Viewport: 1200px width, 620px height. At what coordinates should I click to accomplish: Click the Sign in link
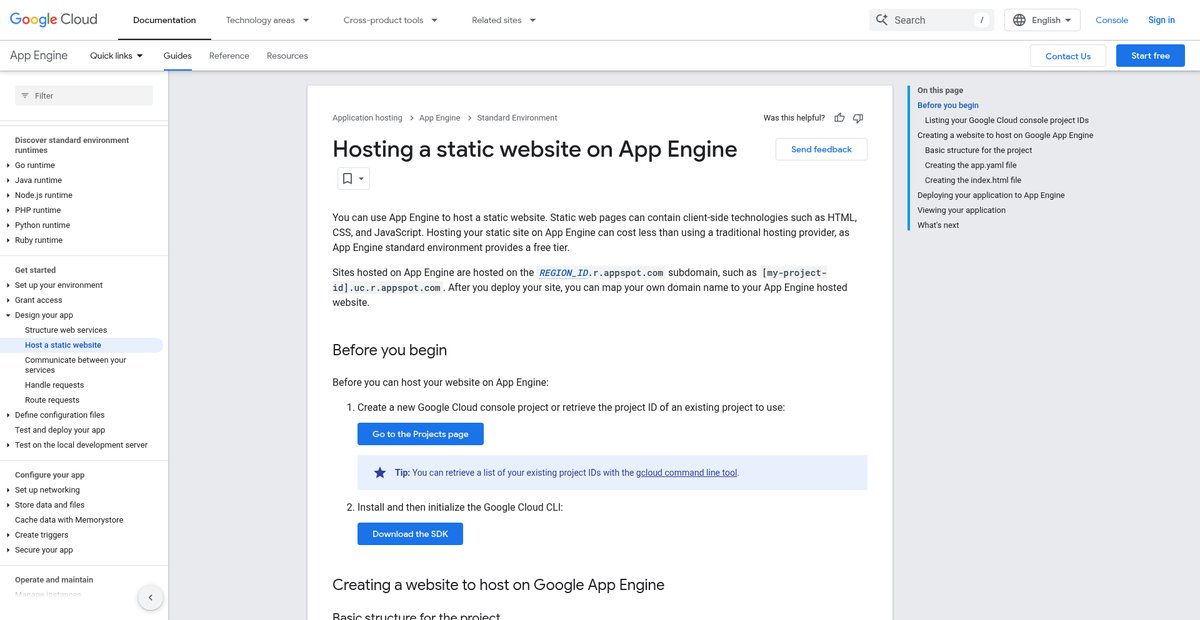[x=1162, y=20]
